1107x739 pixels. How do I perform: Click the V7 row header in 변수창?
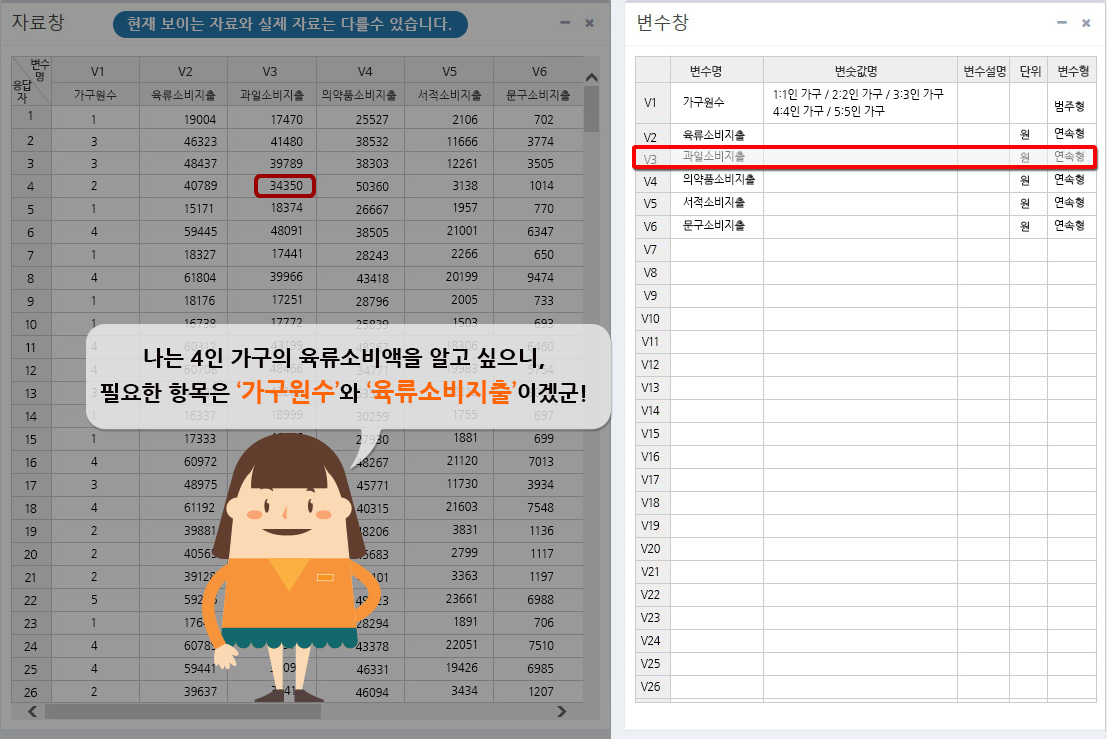(x=651, y=250)
